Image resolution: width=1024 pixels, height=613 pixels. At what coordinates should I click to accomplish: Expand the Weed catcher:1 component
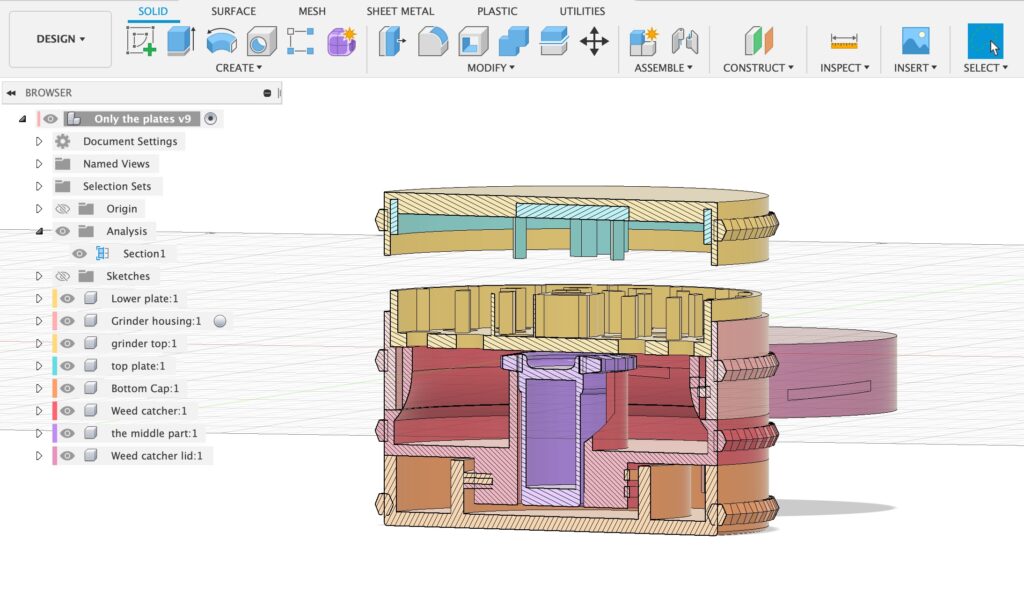[x=39, y=411]
